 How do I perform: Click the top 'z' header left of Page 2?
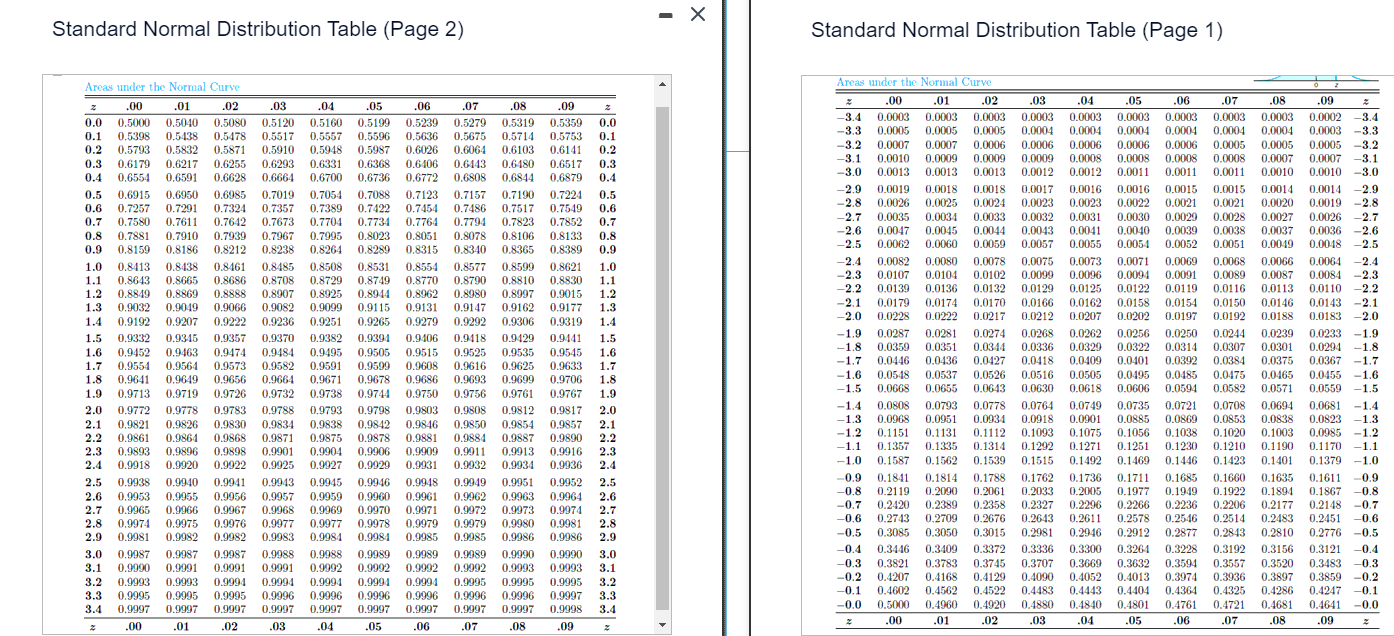[x=92, y=107]
